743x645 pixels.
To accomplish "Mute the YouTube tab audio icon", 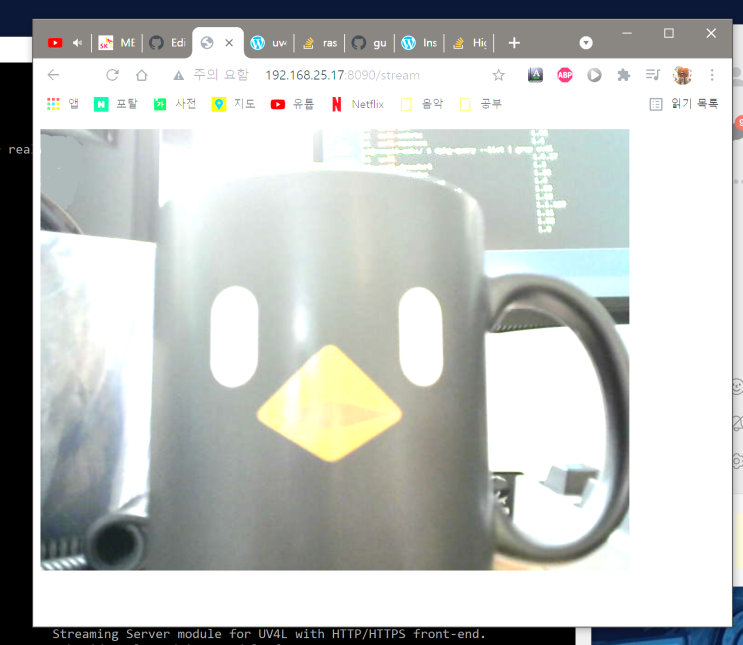I will (78, 43).
